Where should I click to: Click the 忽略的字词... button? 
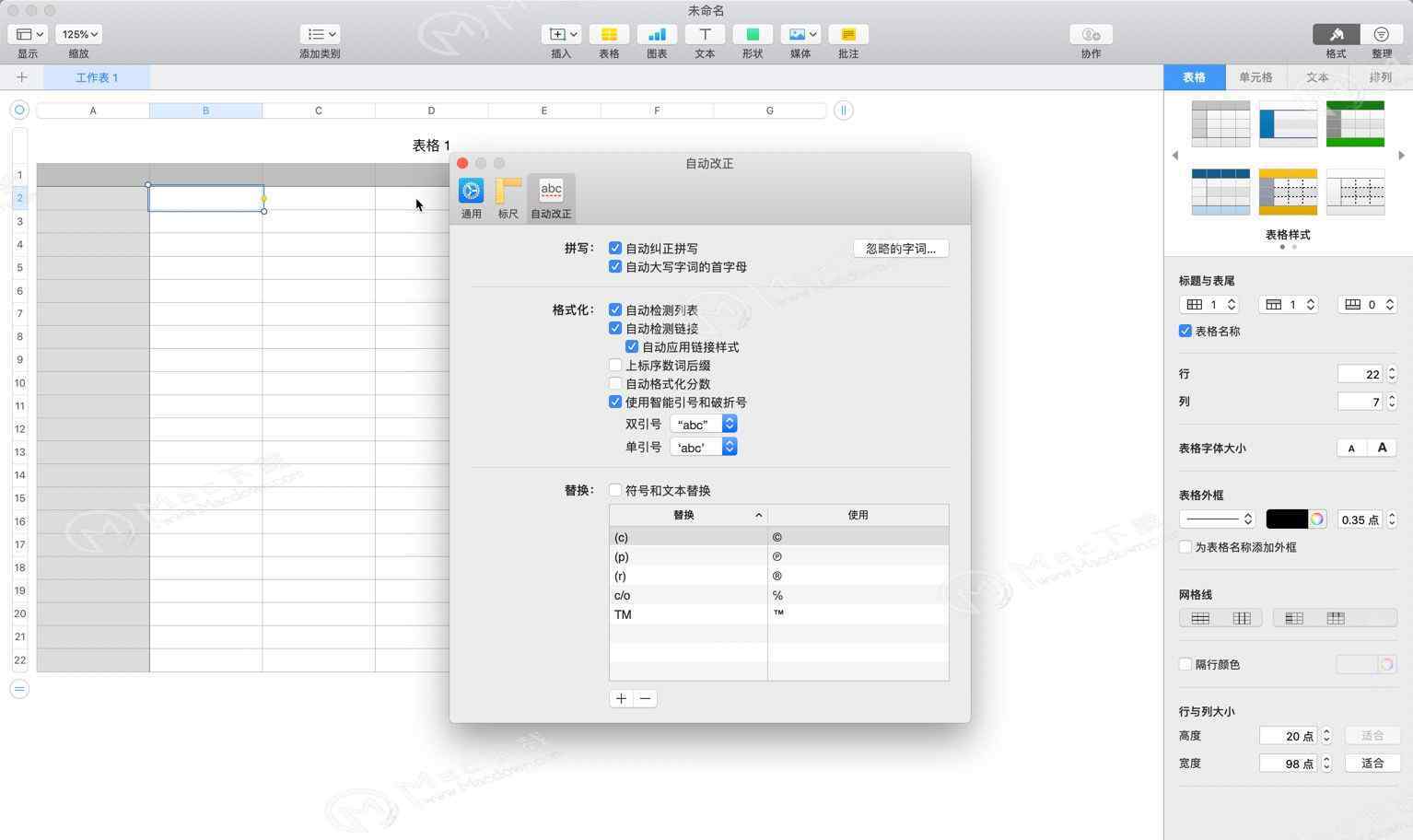[900, 249]
